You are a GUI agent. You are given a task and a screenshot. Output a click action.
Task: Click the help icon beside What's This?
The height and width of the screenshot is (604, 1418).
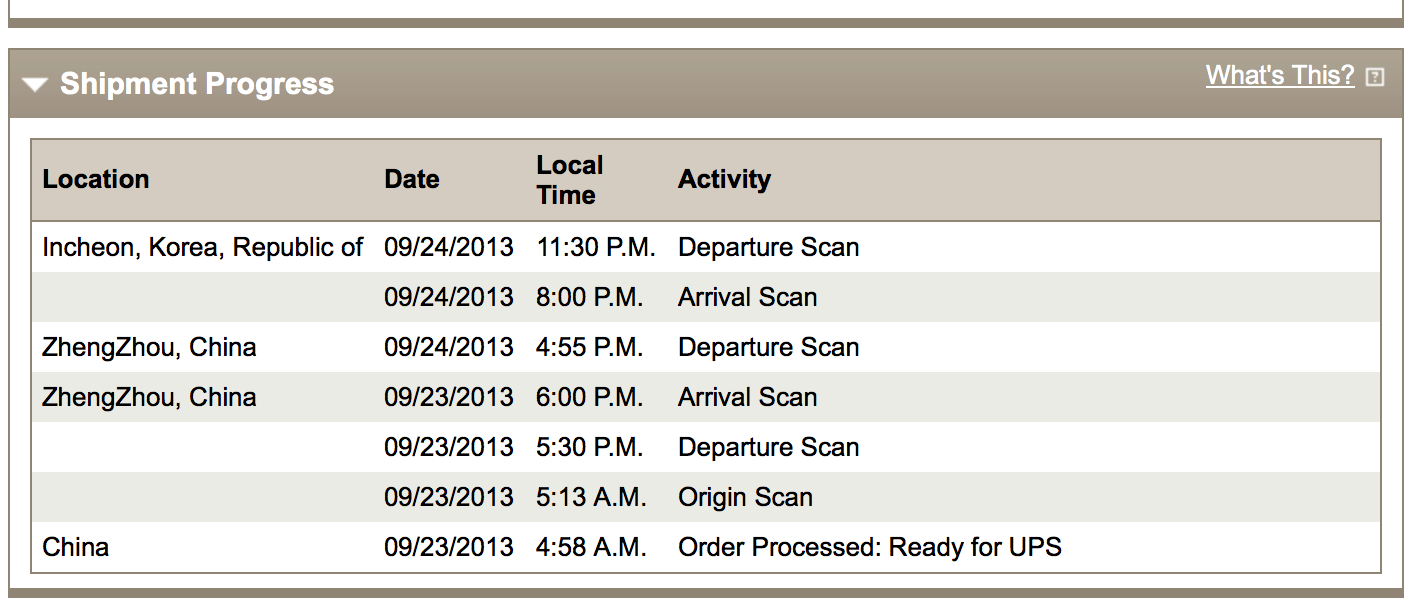pyautogui.click(x=1375, y=77)
